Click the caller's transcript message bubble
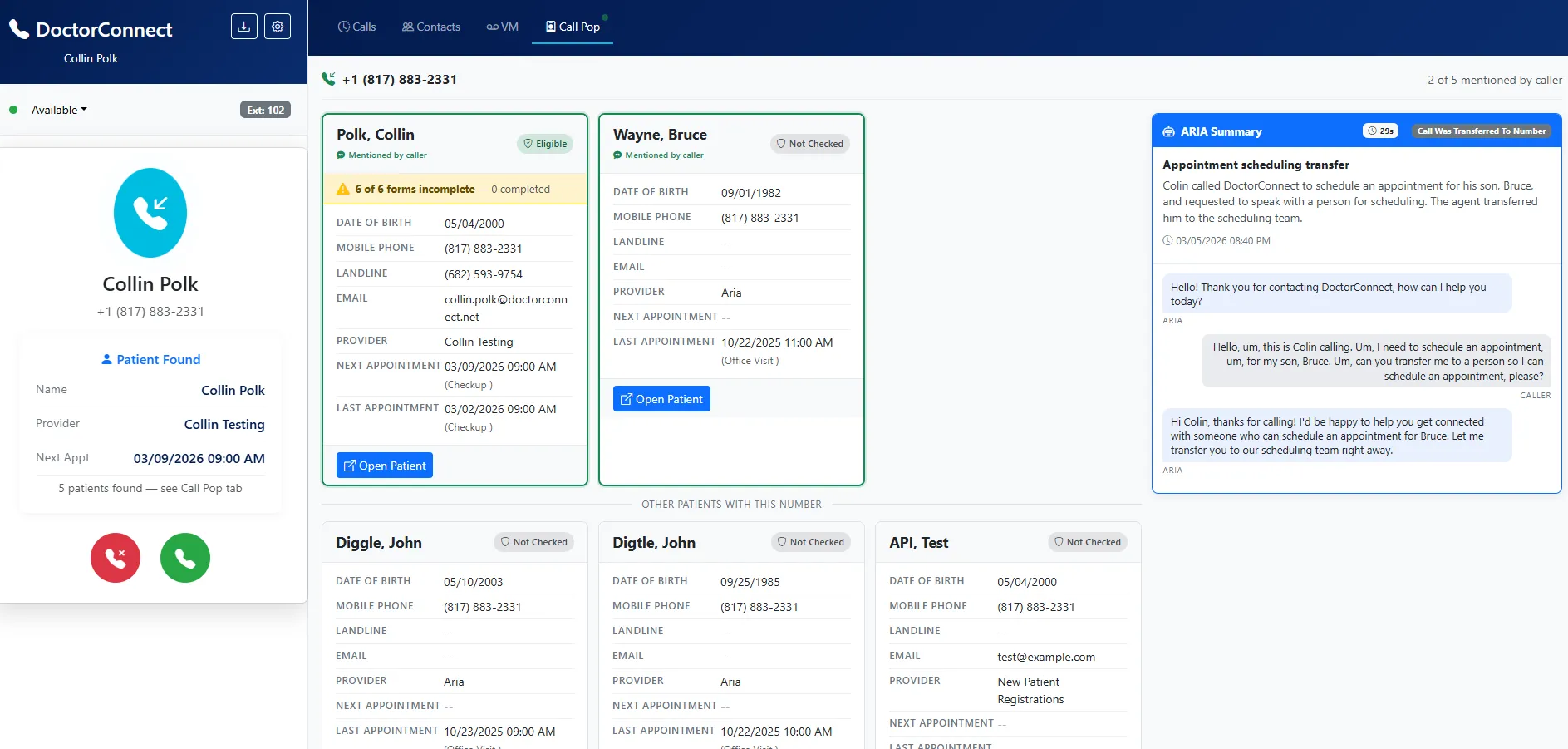 (x=1377, y=362)
